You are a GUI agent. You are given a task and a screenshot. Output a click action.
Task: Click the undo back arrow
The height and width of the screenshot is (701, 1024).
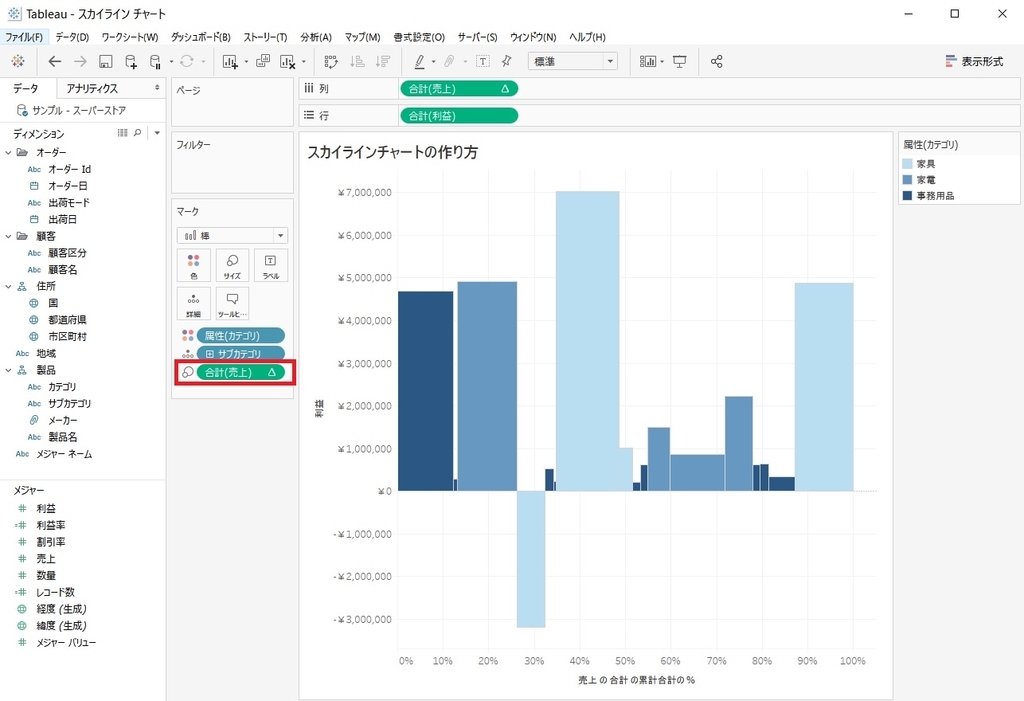point(55,61)
